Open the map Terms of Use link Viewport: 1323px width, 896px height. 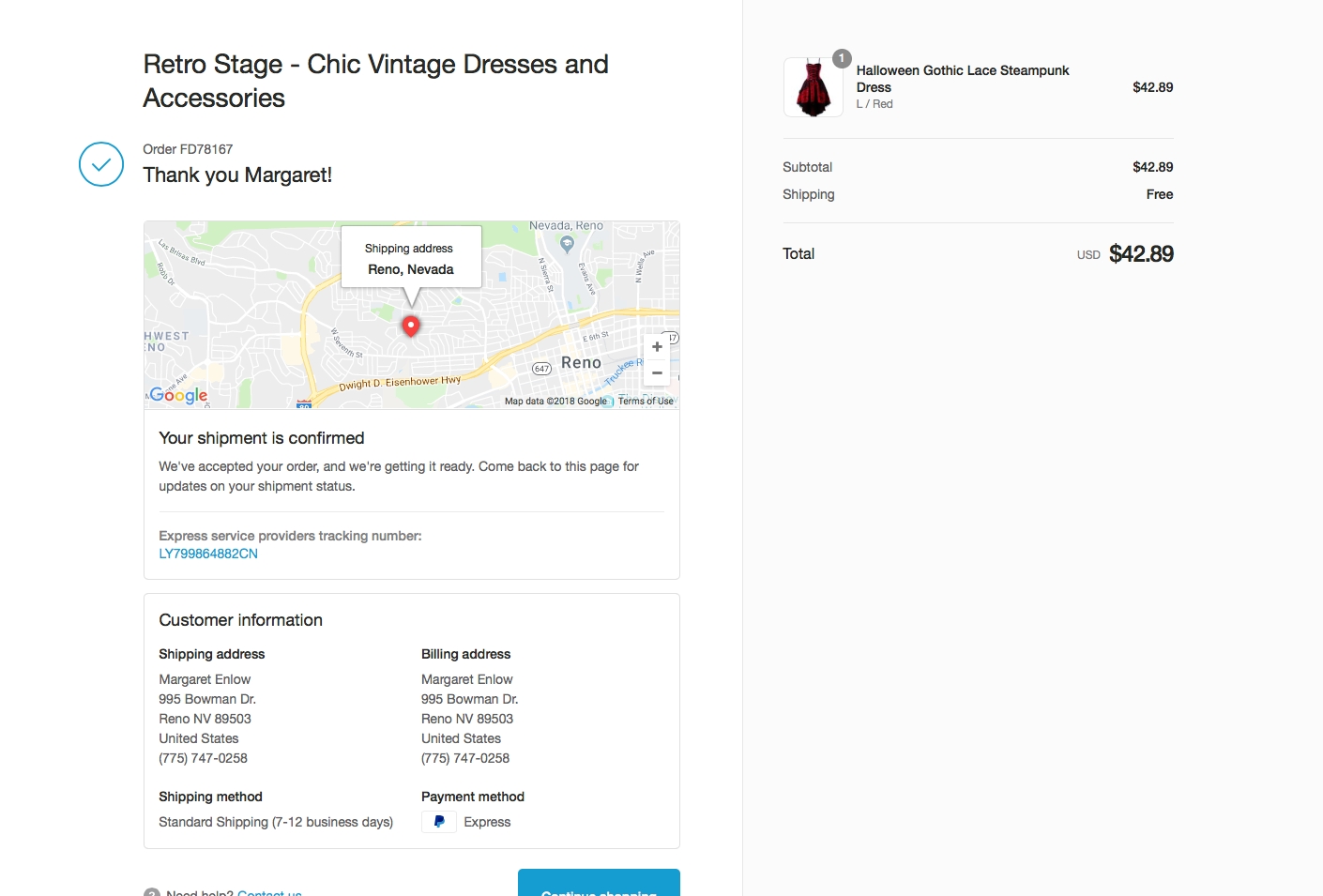[x=646, y=402]
